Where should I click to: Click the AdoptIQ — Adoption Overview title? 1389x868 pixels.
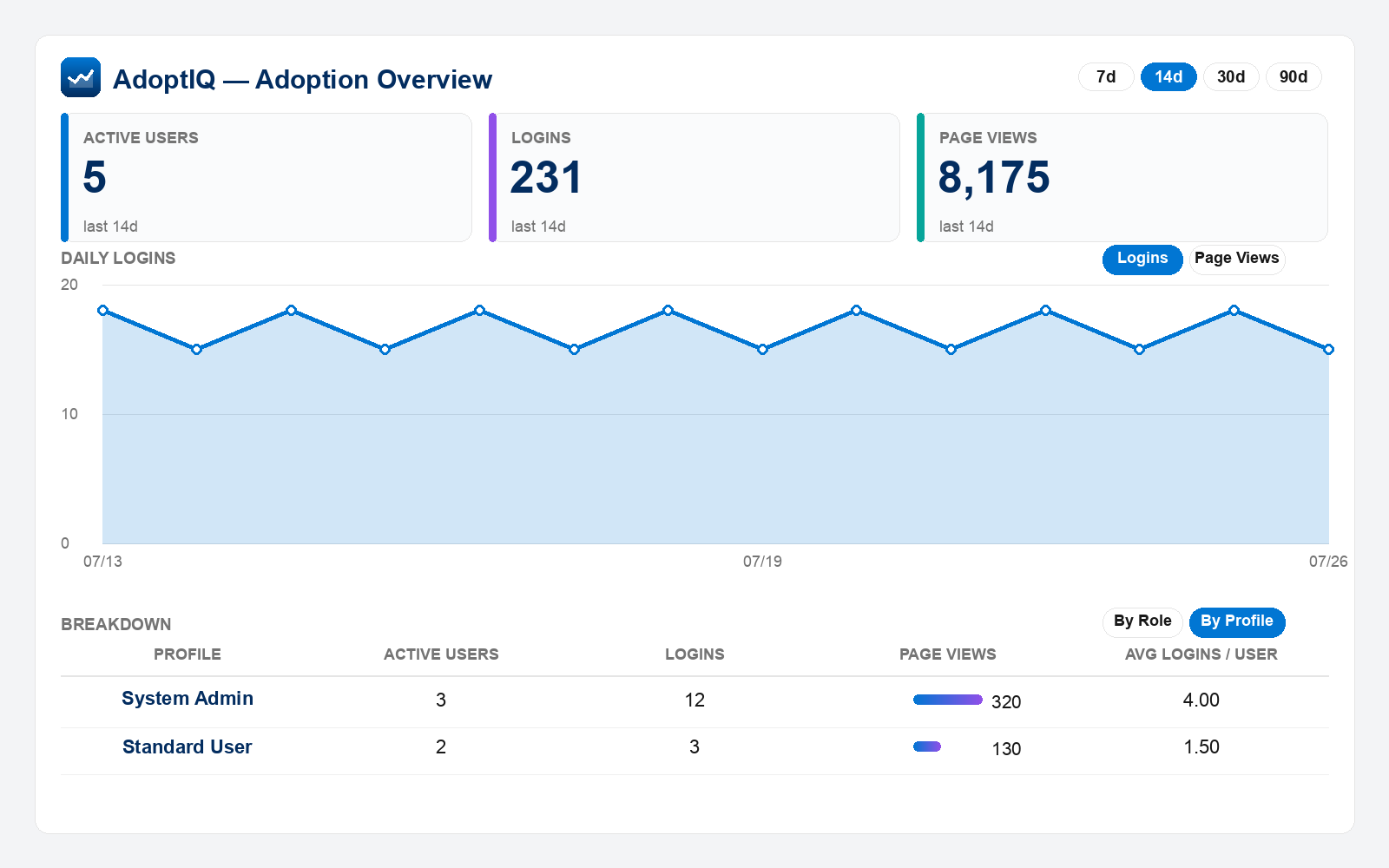pos(302,79)
